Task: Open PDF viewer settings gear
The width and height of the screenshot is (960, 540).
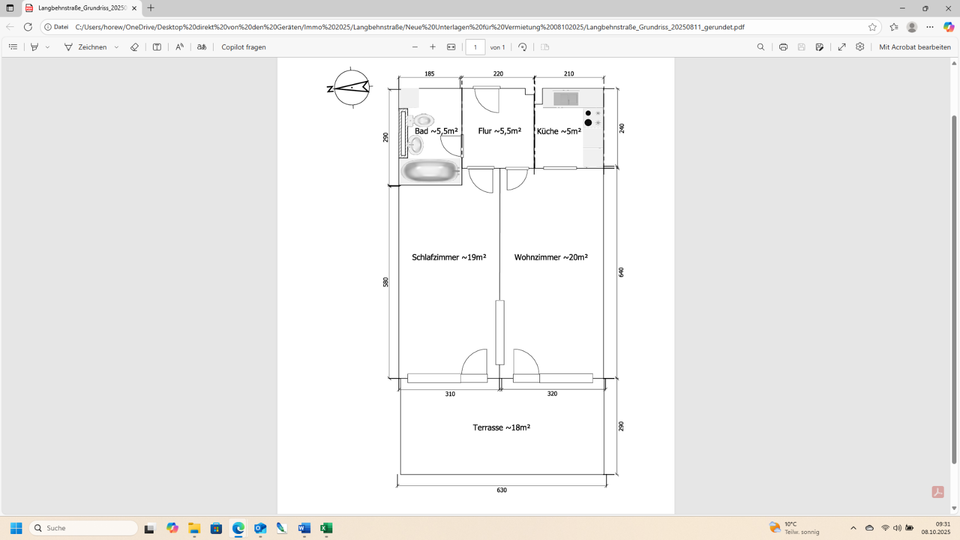Action: (860, 47)
